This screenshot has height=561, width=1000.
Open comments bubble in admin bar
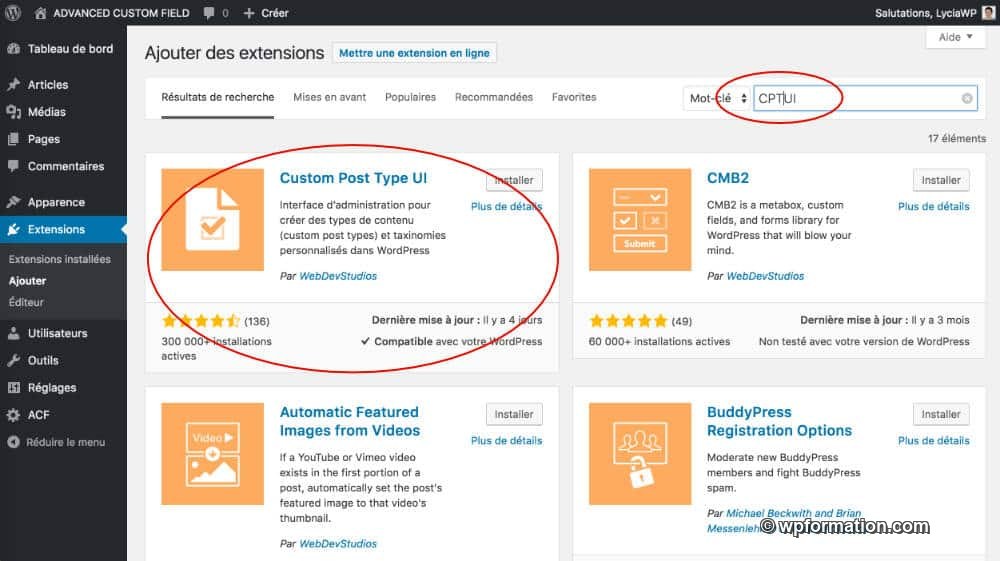tap(209, 13)
